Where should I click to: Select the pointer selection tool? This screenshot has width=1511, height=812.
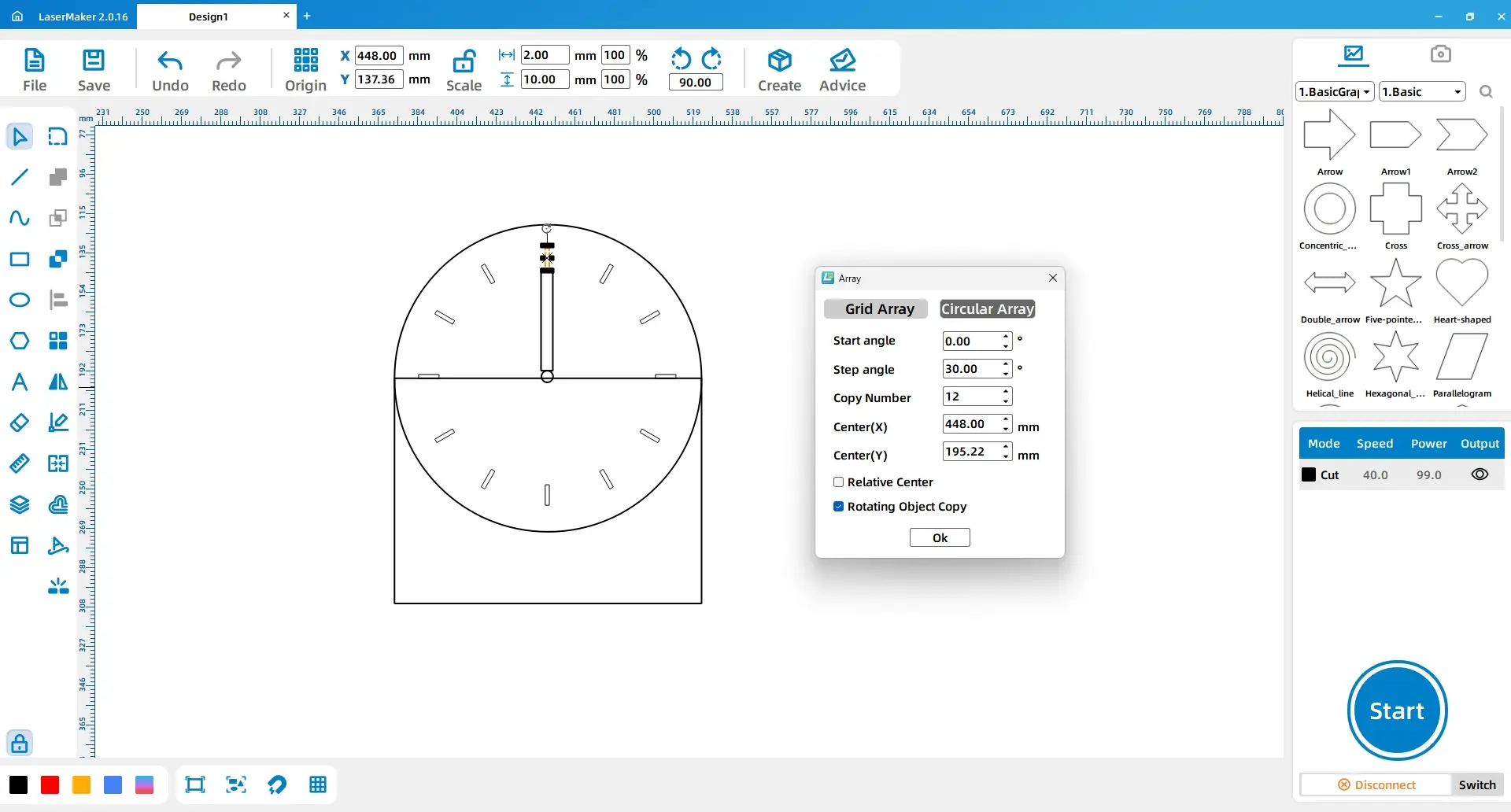pyautogui.click(x=20, y=136)
